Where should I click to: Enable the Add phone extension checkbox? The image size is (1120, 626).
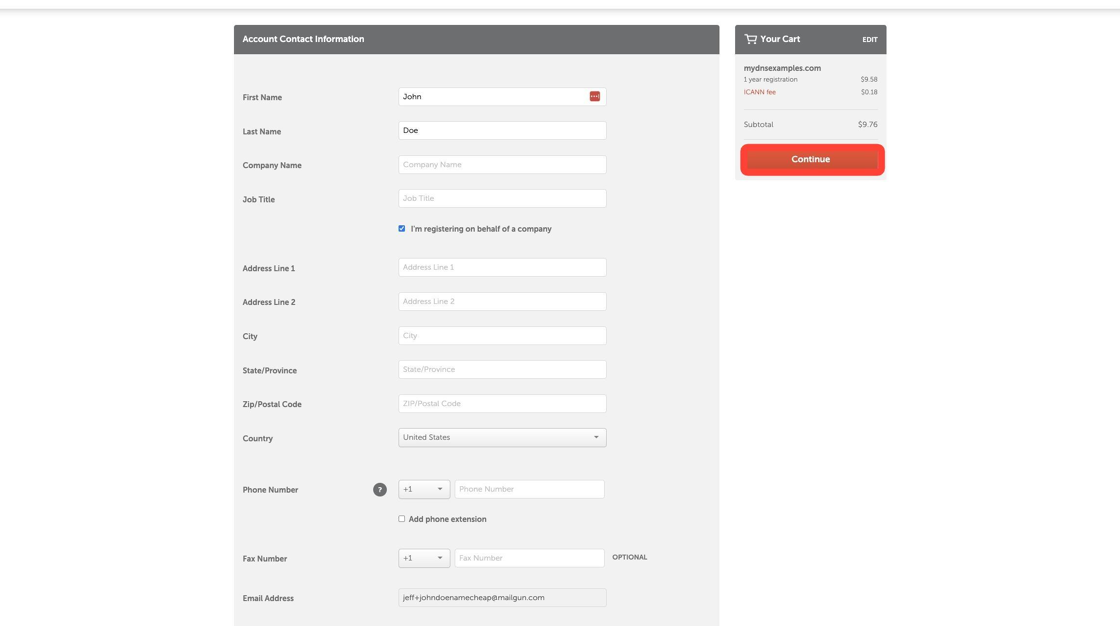(x=401, y=519)
